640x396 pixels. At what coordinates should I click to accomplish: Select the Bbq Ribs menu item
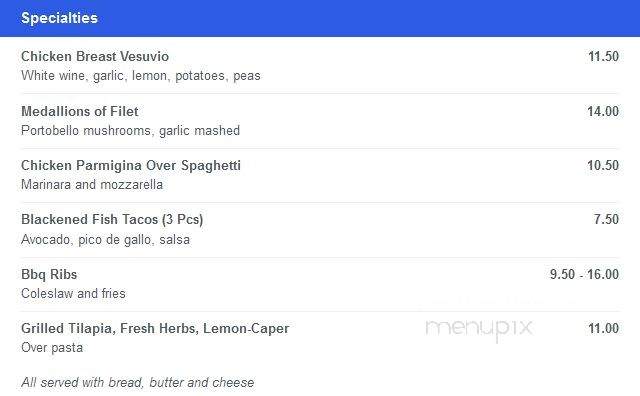click(49, 274)
